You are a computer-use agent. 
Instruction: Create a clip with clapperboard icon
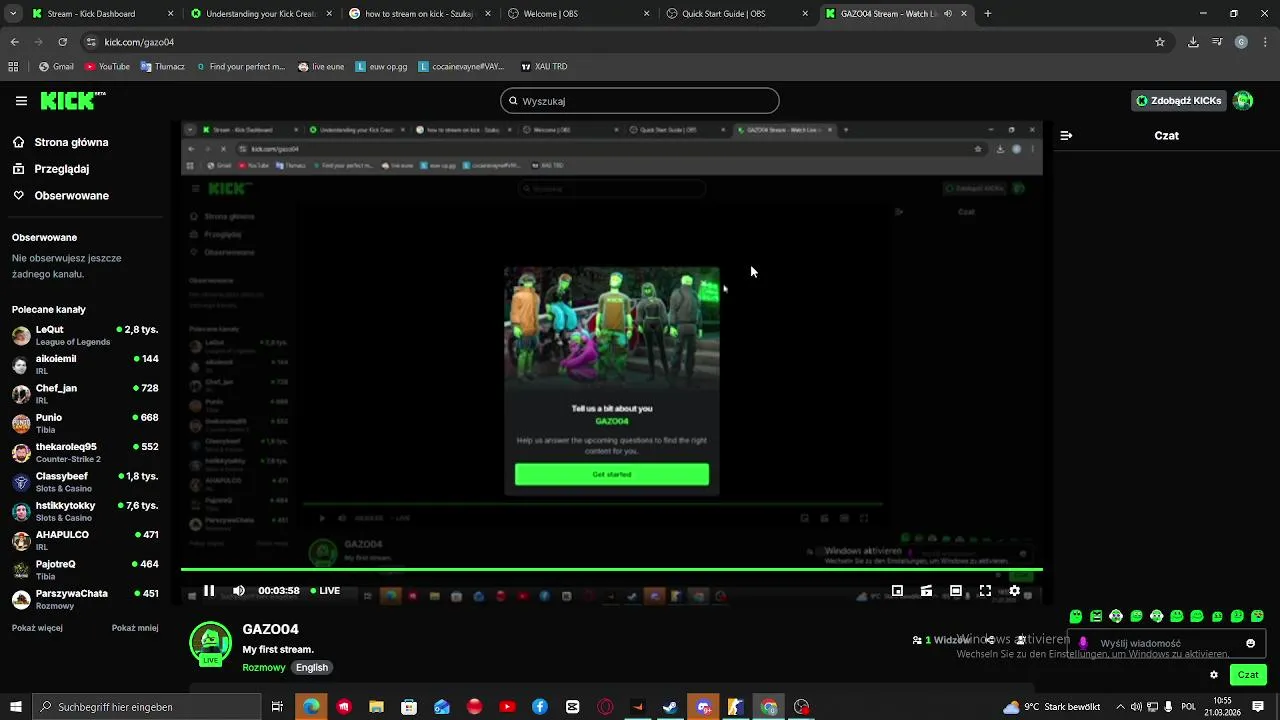tap(926, 591)
